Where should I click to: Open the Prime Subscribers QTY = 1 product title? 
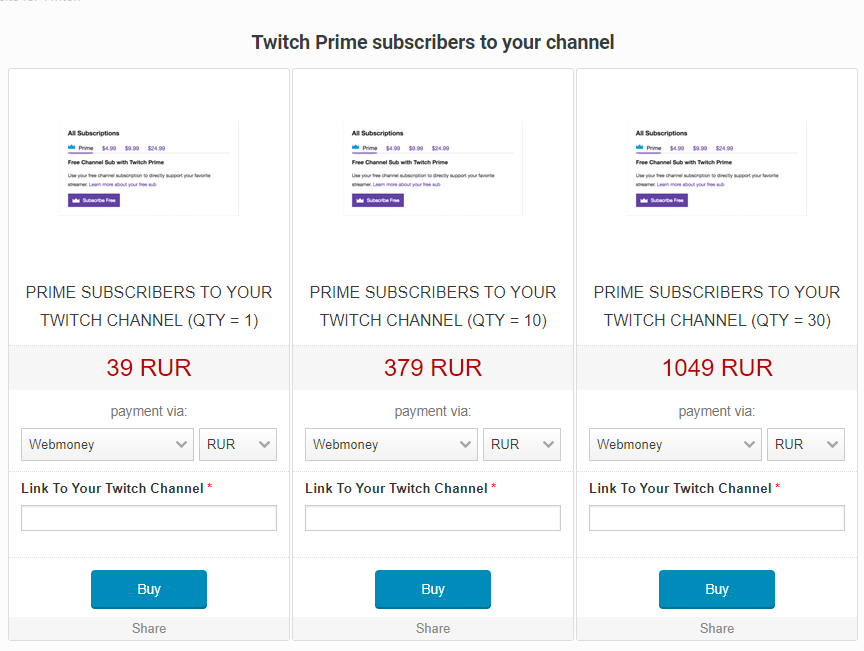149,306
